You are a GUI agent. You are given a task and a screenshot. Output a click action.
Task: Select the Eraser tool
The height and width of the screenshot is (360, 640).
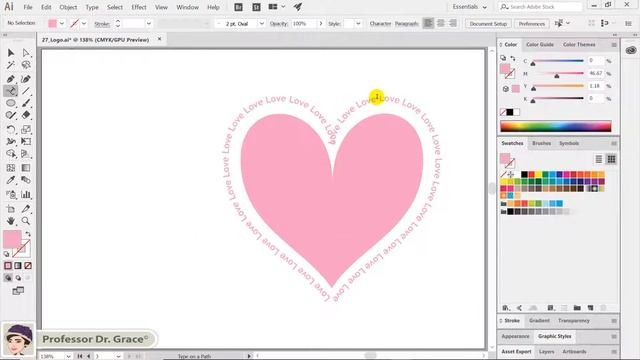click(x=26, y=115)
